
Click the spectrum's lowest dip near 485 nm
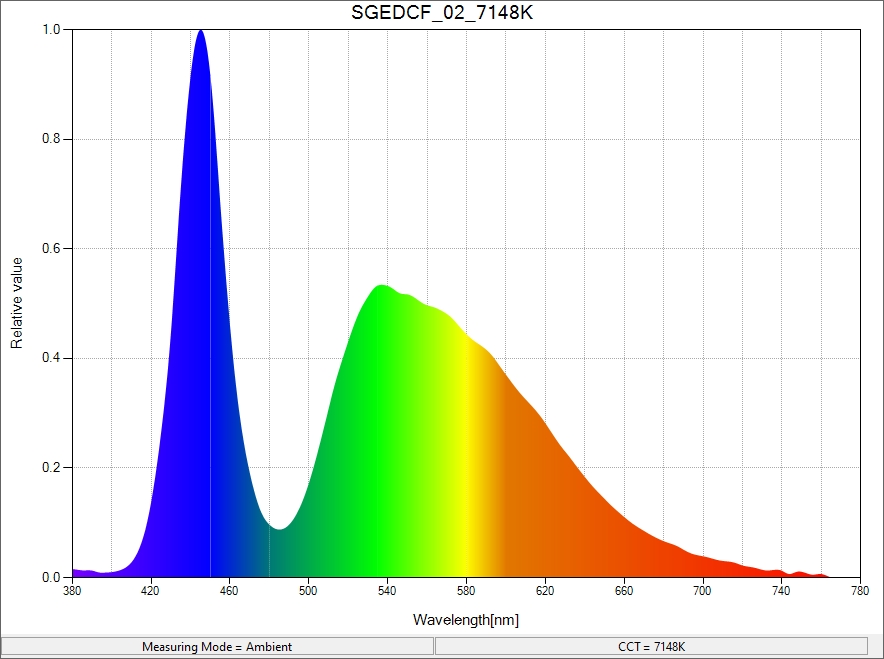279,529
